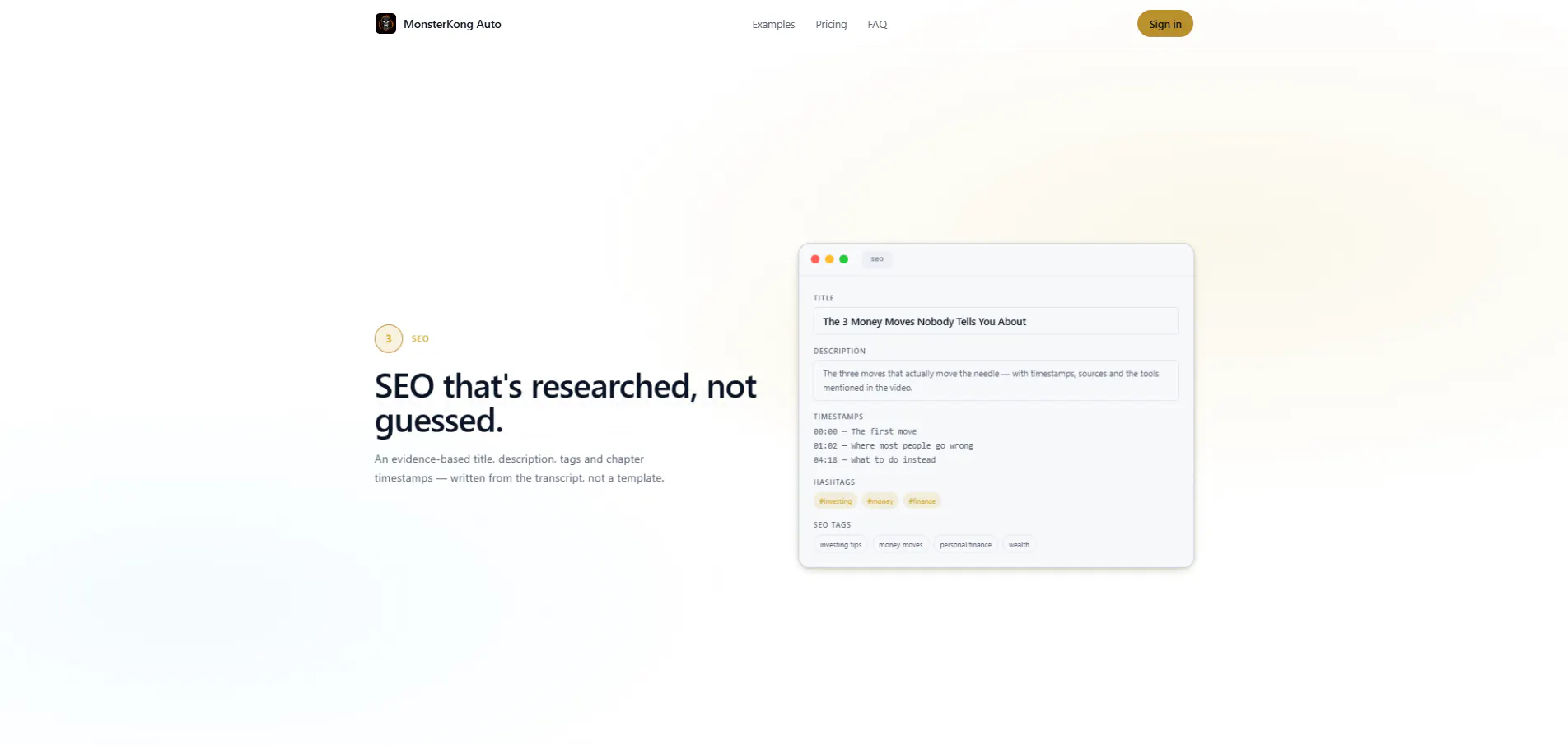1568x745 pixels.
Task: Go to the Examples page
Action: 773,25
